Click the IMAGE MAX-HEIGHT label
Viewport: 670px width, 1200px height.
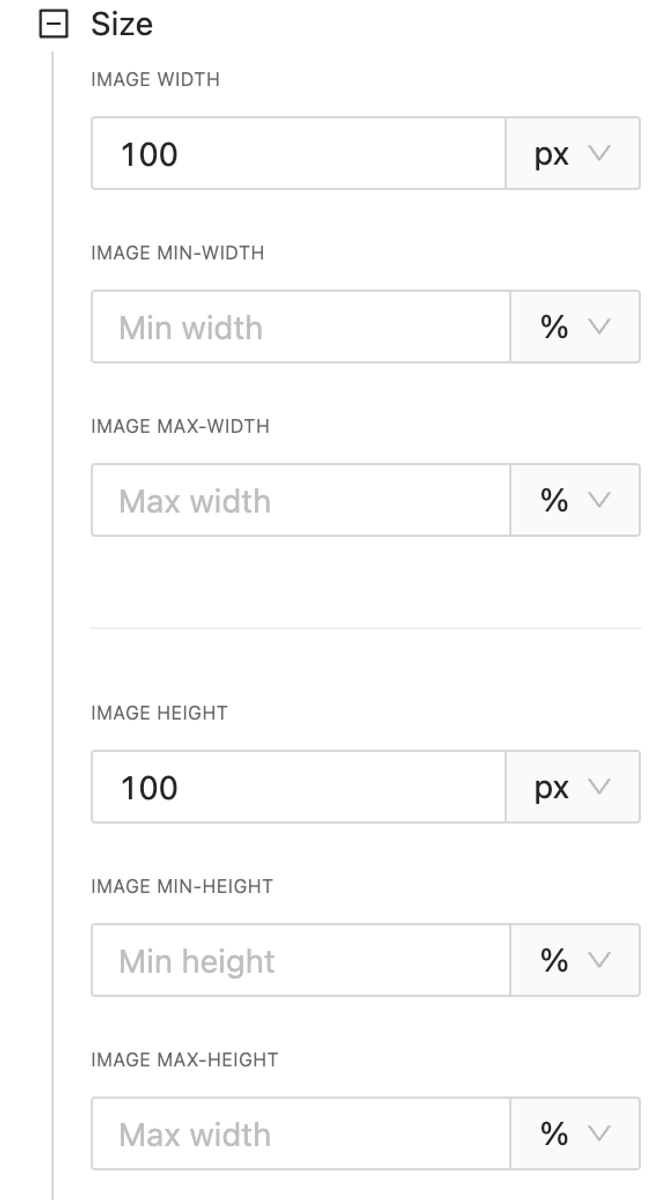184,1060
